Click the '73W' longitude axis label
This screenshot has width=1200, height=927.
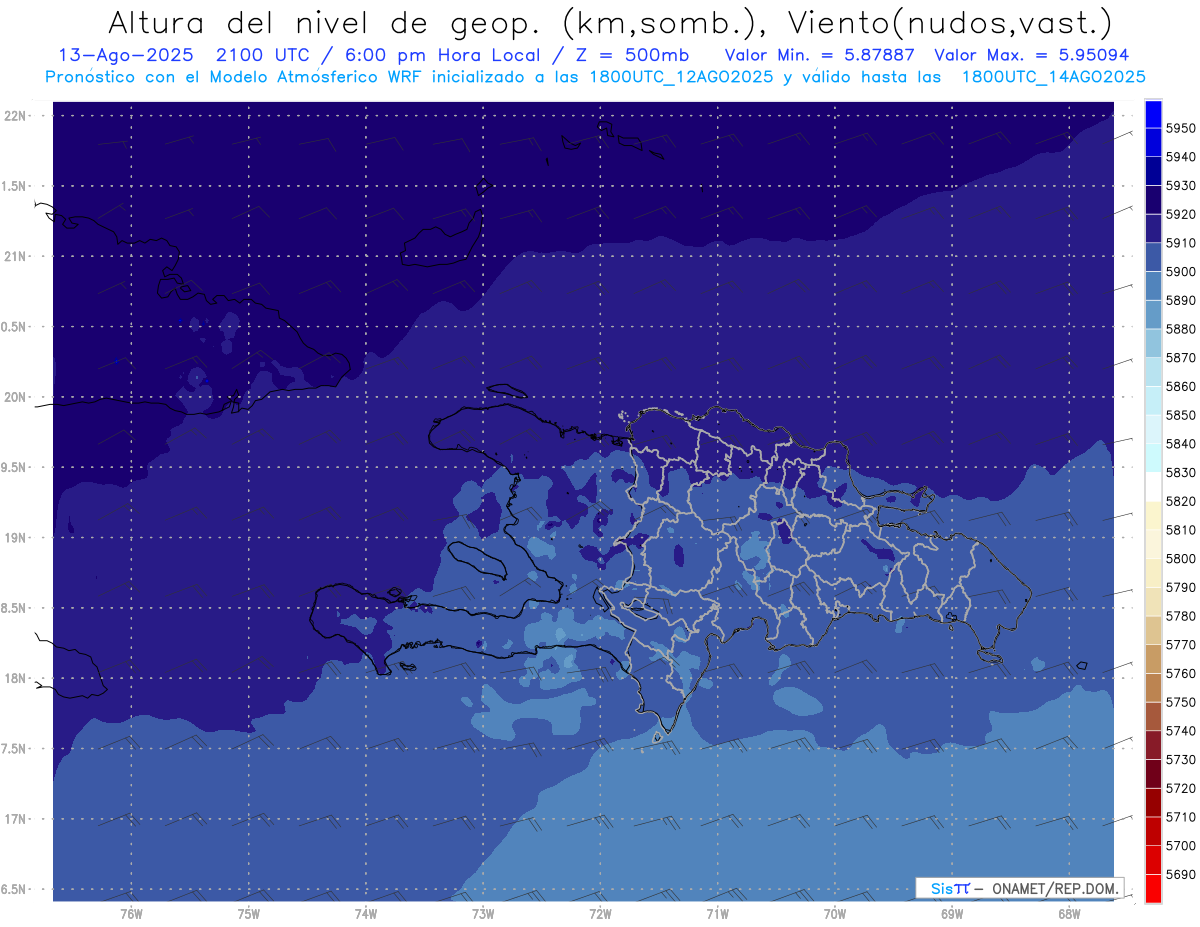pyautogui.click(x=483, y=913)
